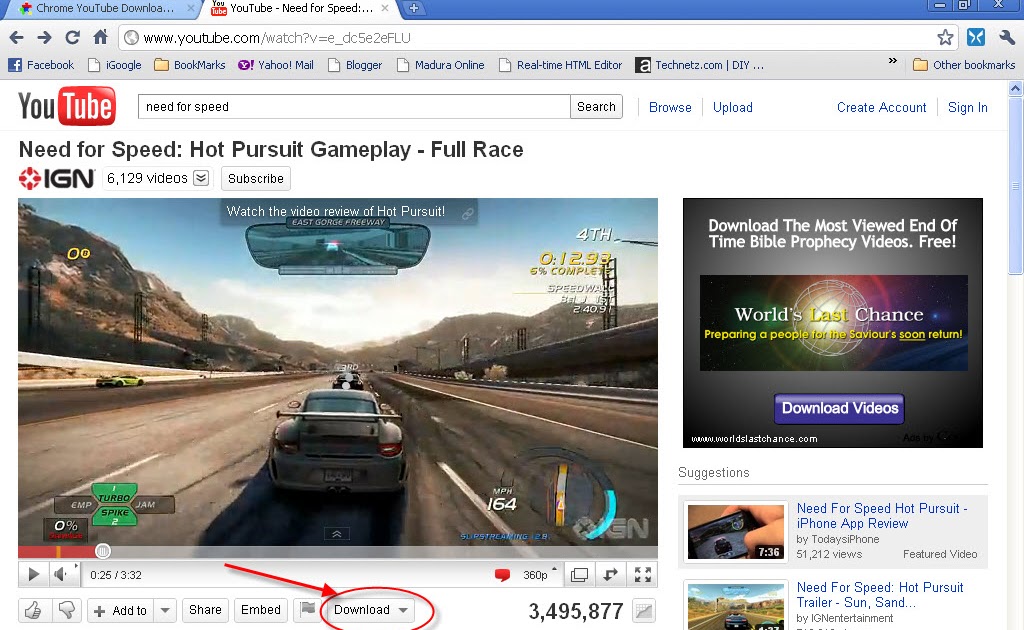
Task: Close the YouTube Need for Speed tab
Action: tap(385, 8)
